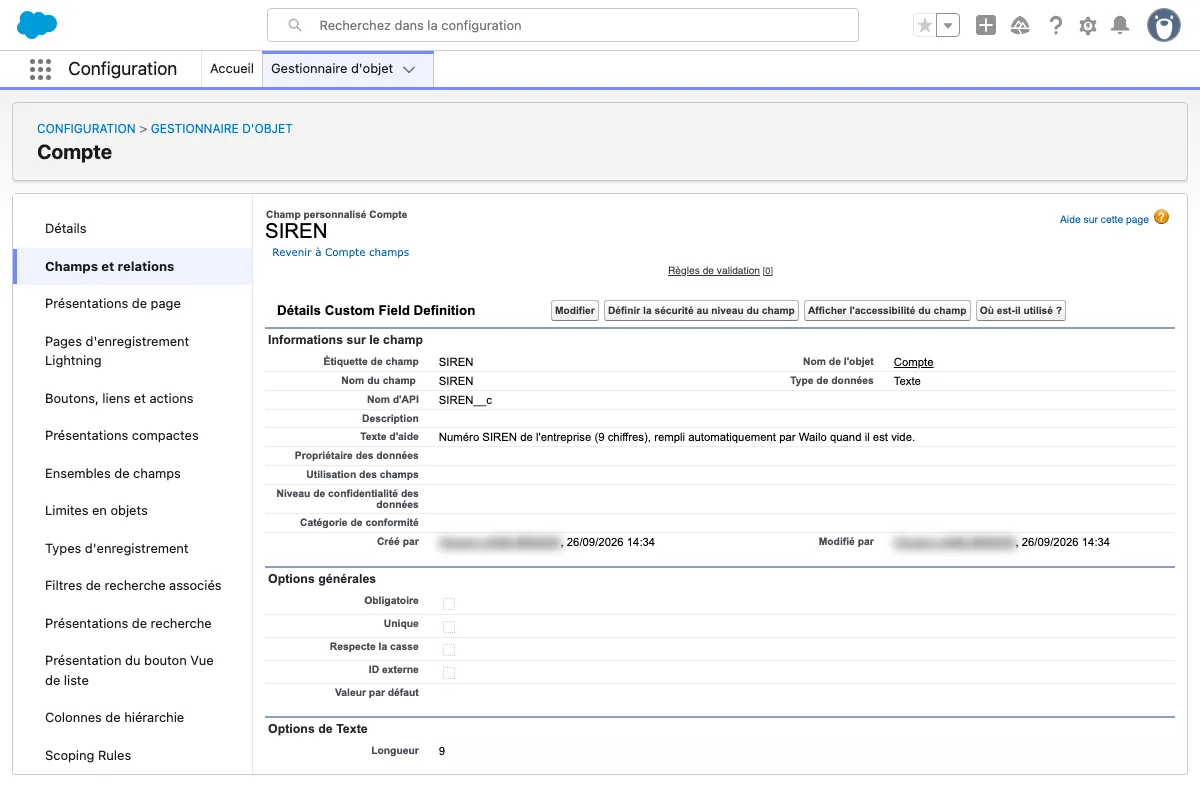The width and height of the screenshot is (1200, 787).
Task: Click the Où est-il utilisé ? button
Action: (1021, 311)
